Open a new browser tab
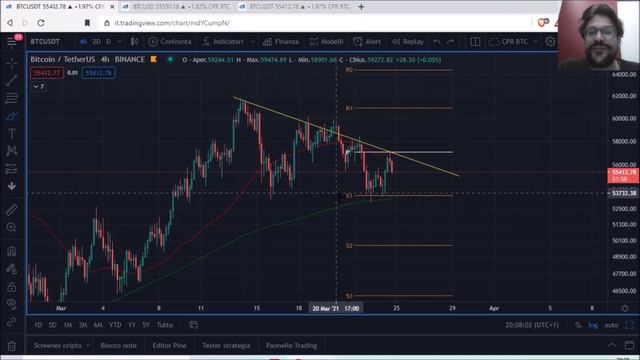640x360 pixels. [361, 7]
